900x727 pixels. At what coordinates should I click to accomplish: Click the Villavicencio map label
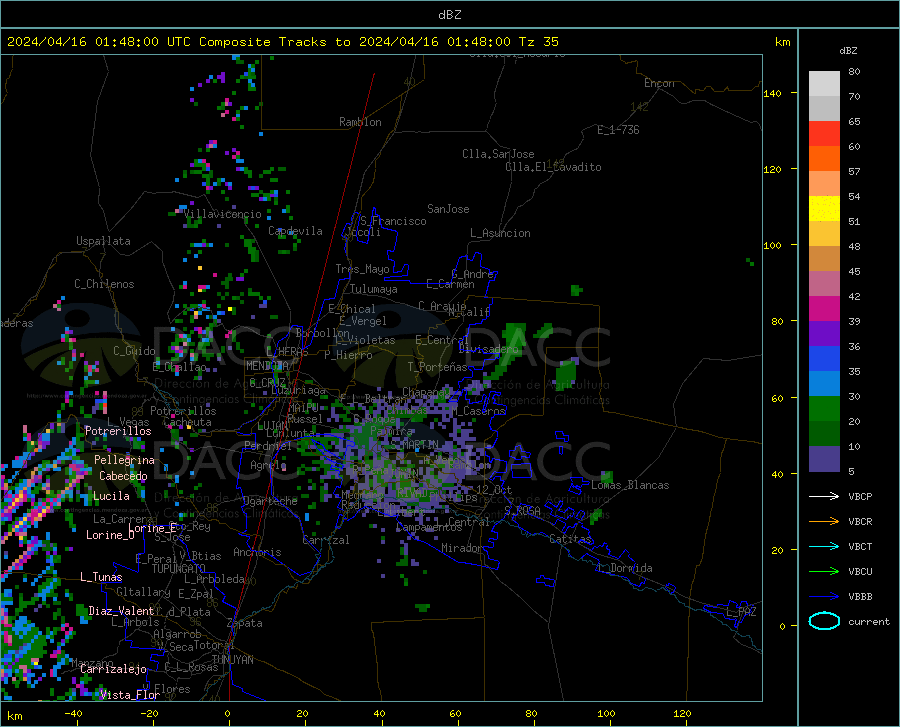[223, 214]
